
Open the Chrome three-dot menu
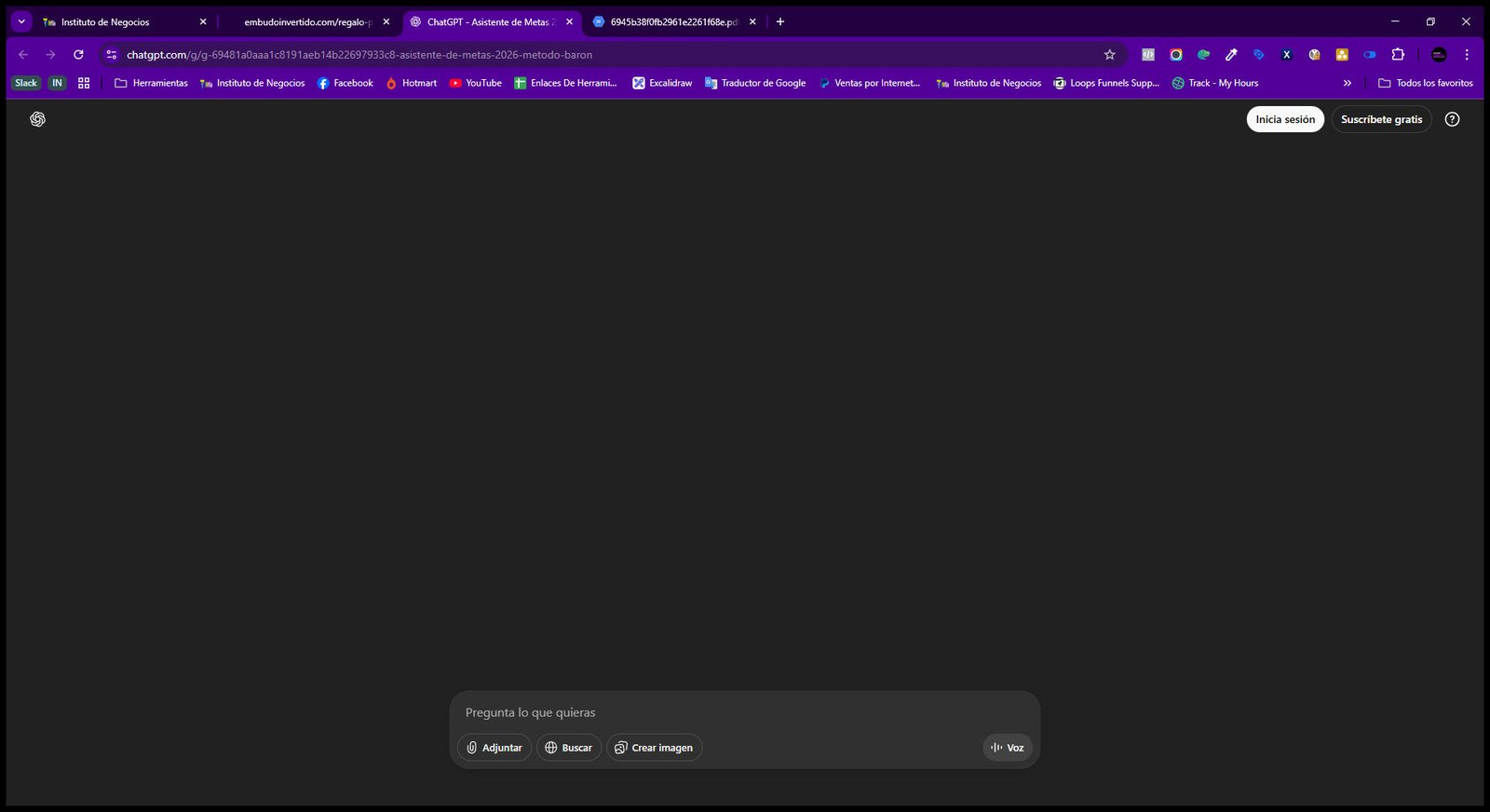(x=1467, y=55)
